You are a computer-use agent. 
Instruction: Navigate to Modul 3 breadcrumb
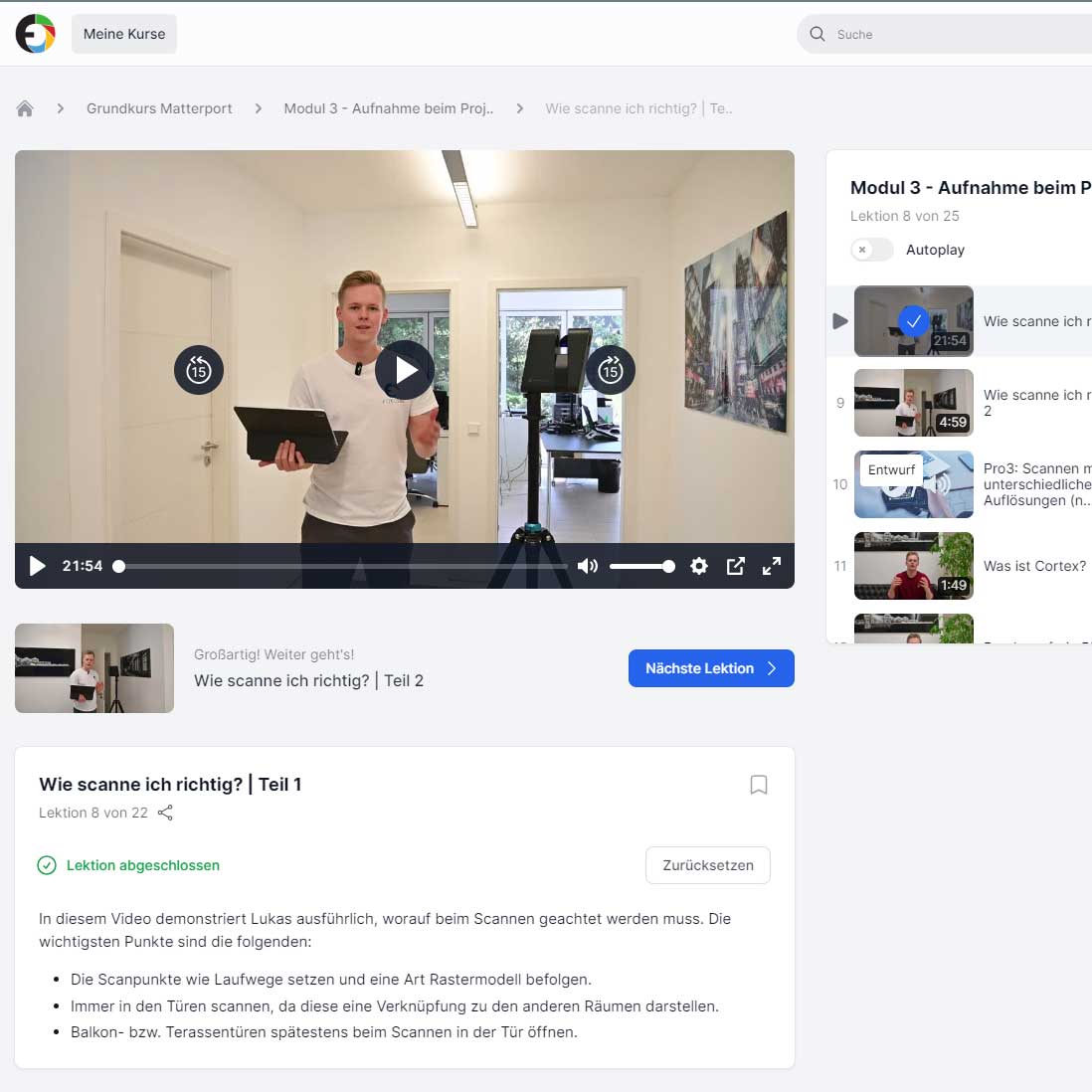pyautogui.click(x=388, y=108)
